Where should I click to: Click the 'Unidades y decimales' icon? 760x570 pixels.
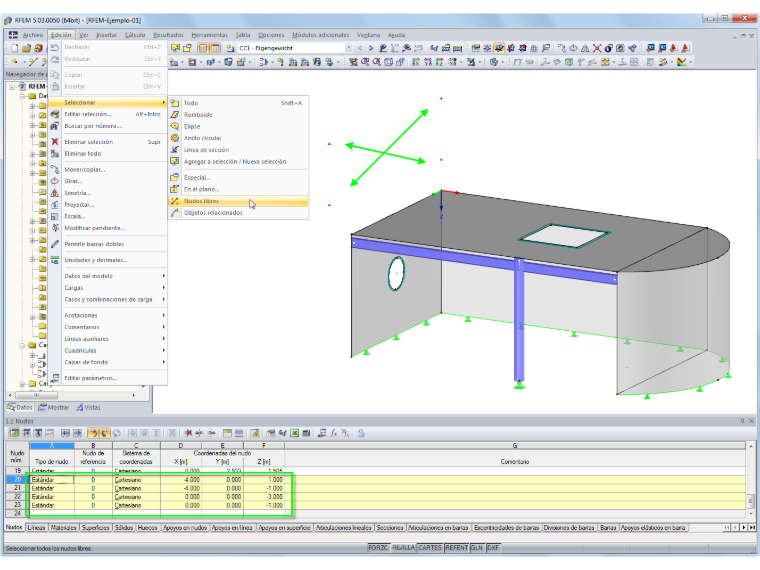pos(55,260)
